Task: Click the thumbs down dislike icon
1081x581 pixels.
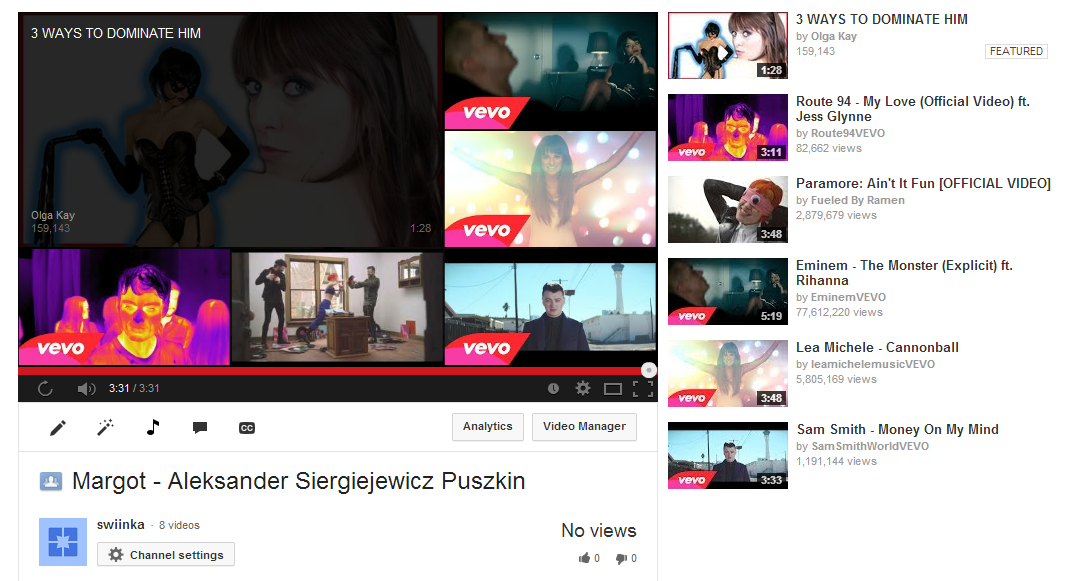Action: pos(621,558)
